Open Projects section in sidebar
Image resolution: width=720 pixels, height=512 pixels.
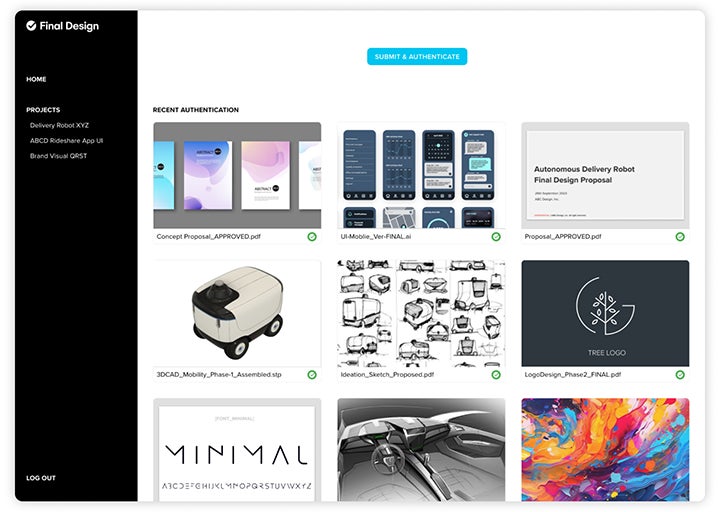point(43,110)
